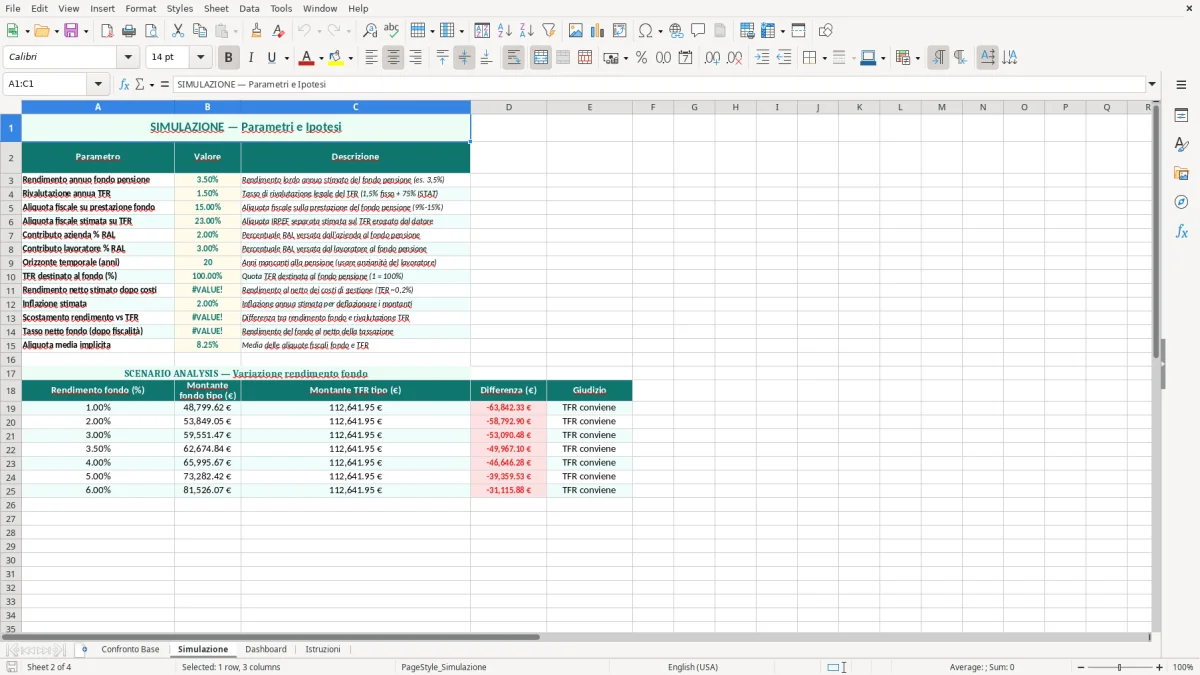Click the 100% zoom level
This screenshot has height=675, width=1200.
[1183, 667]
